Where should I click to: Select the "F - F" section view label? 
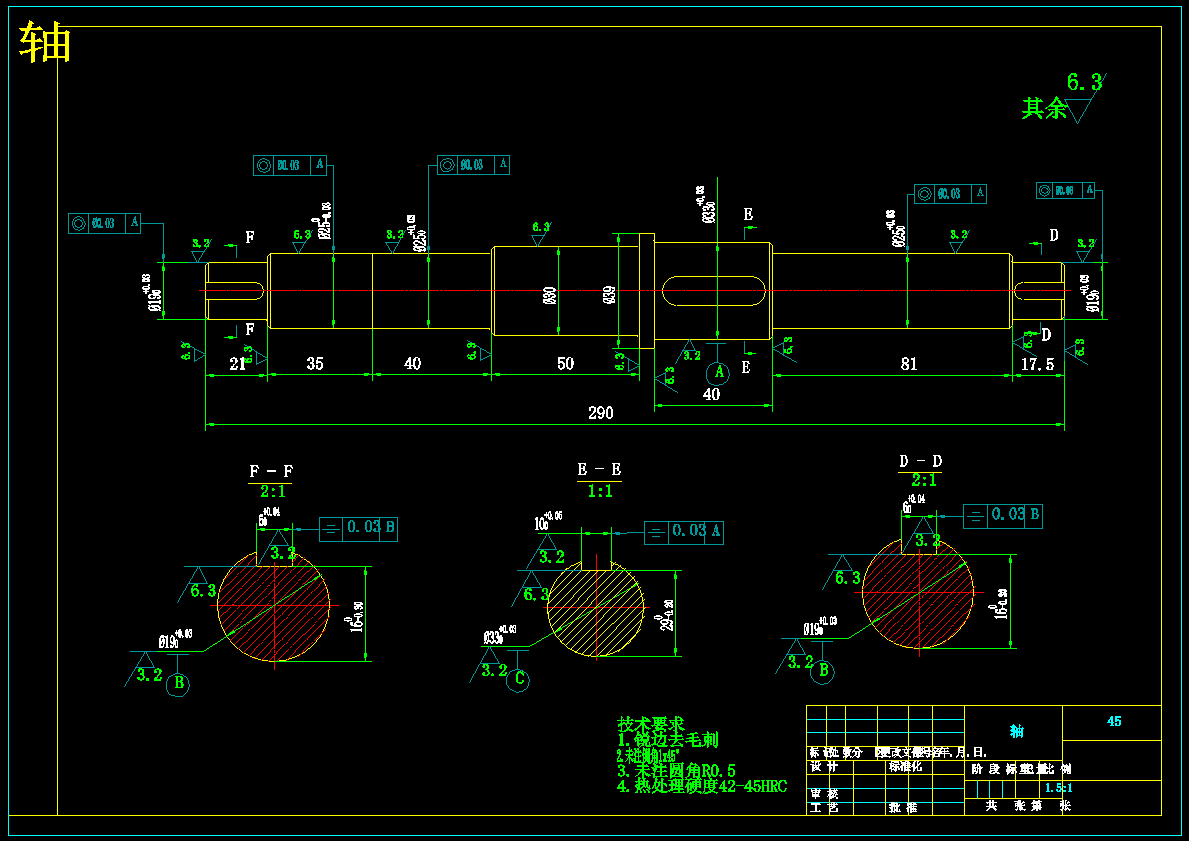click(271, 472)
